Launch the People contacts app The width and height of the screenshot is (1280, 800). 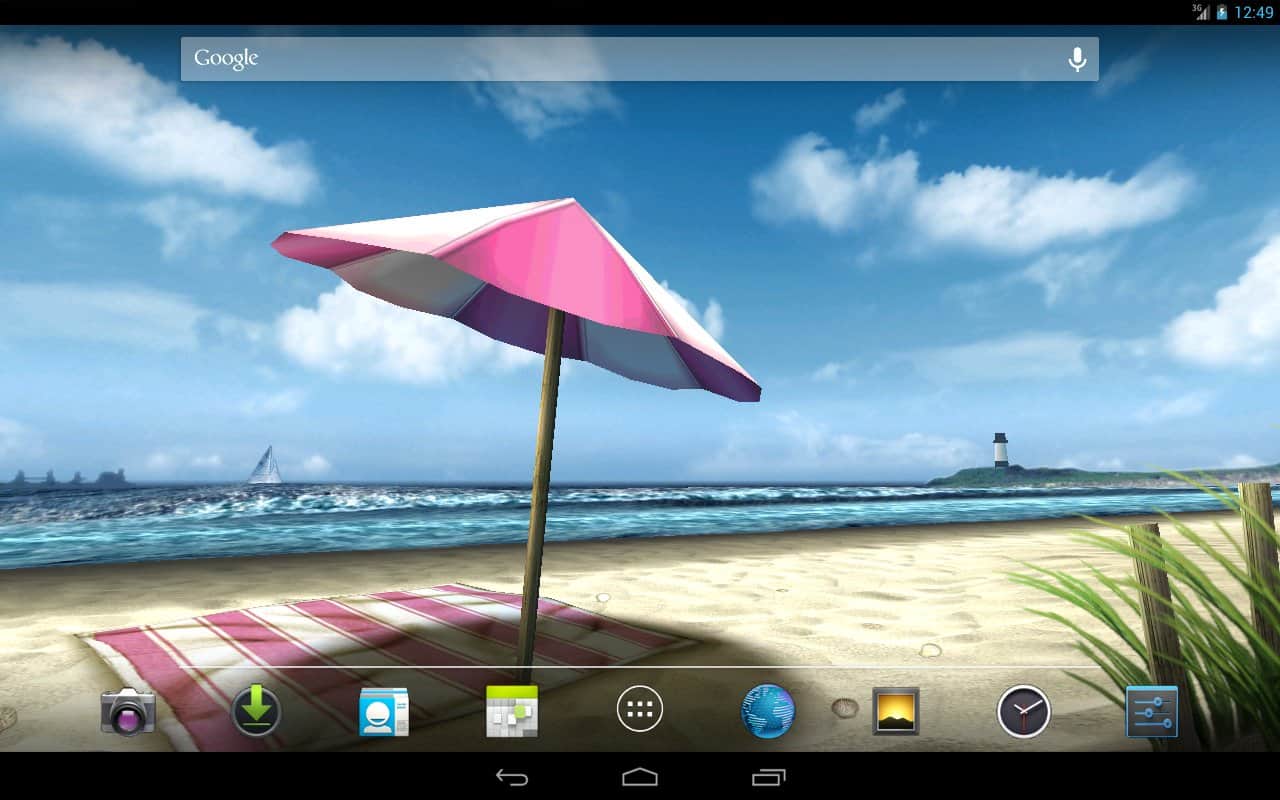(x=384, y=712)
